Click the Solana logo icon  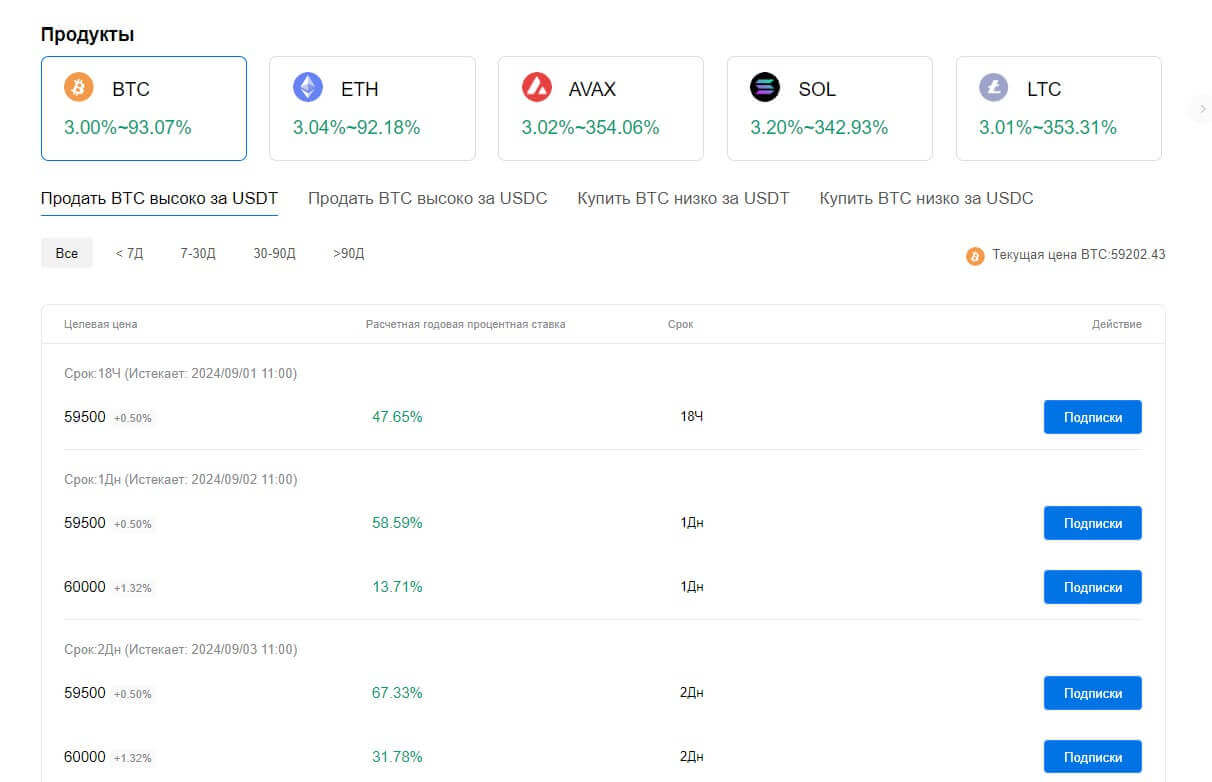(765, 88)
